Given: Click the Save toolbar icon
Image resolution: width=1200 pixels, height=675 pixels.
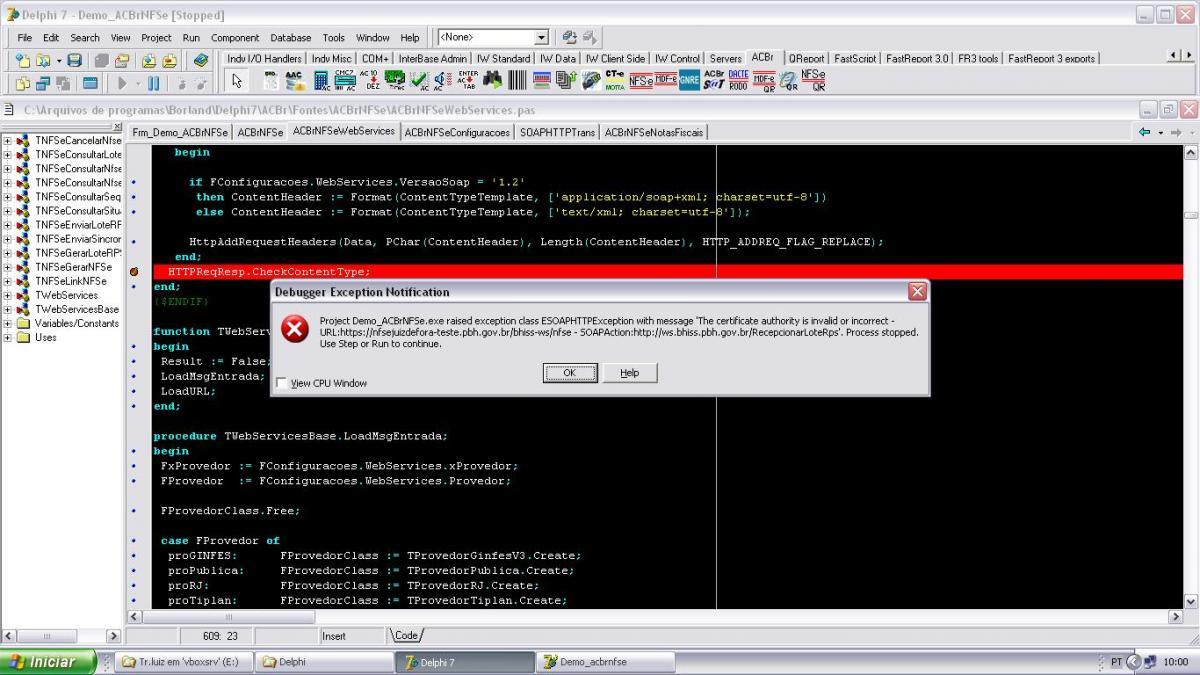Looking at the screenshot, I should point(74,60).
